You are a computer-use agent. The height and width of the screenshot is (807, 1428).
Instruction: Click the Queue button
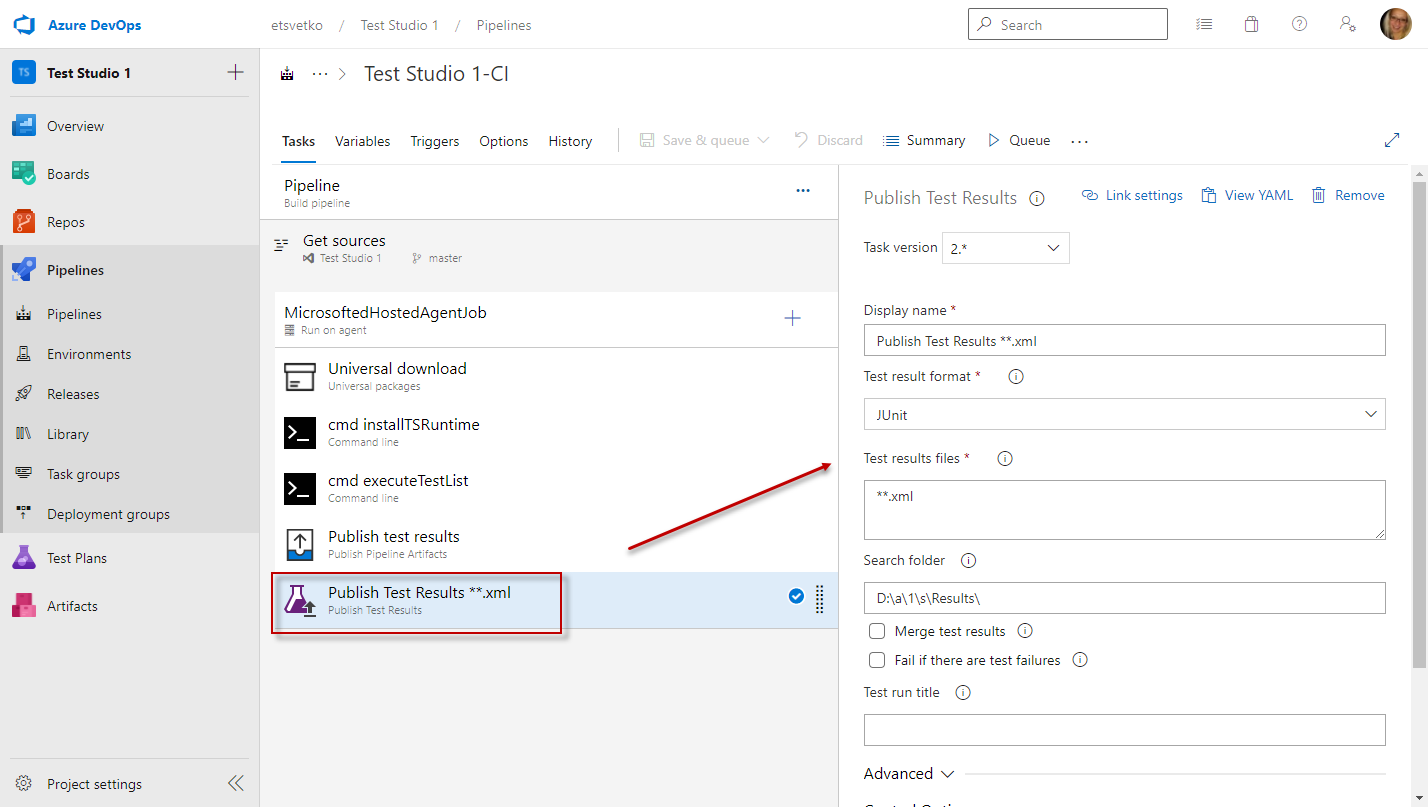coord(1018,140)
